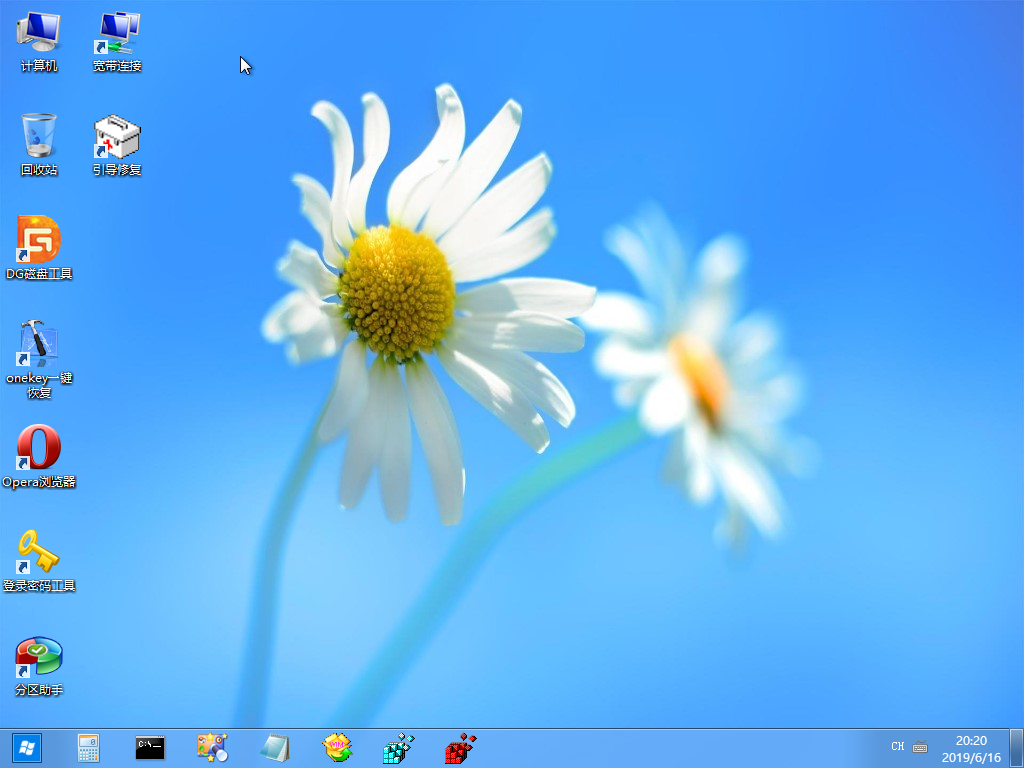Open the teal cubes registry icon
Viewport: 1024px width, 768px height.
coord(398,748)
